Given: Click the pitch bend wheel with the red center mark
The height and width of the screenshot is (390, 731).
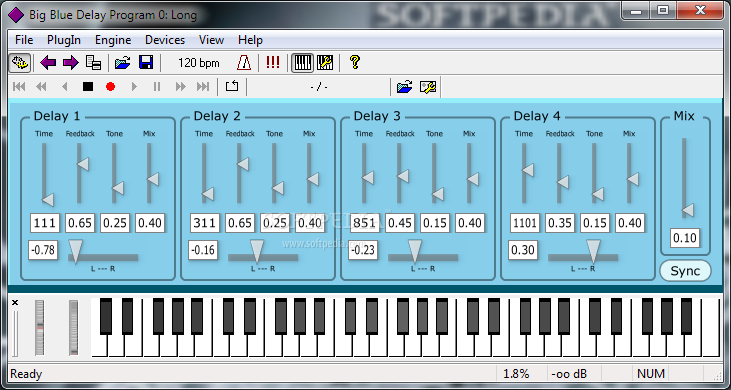Looking at the screenshot, I should [x=40, y=328].
